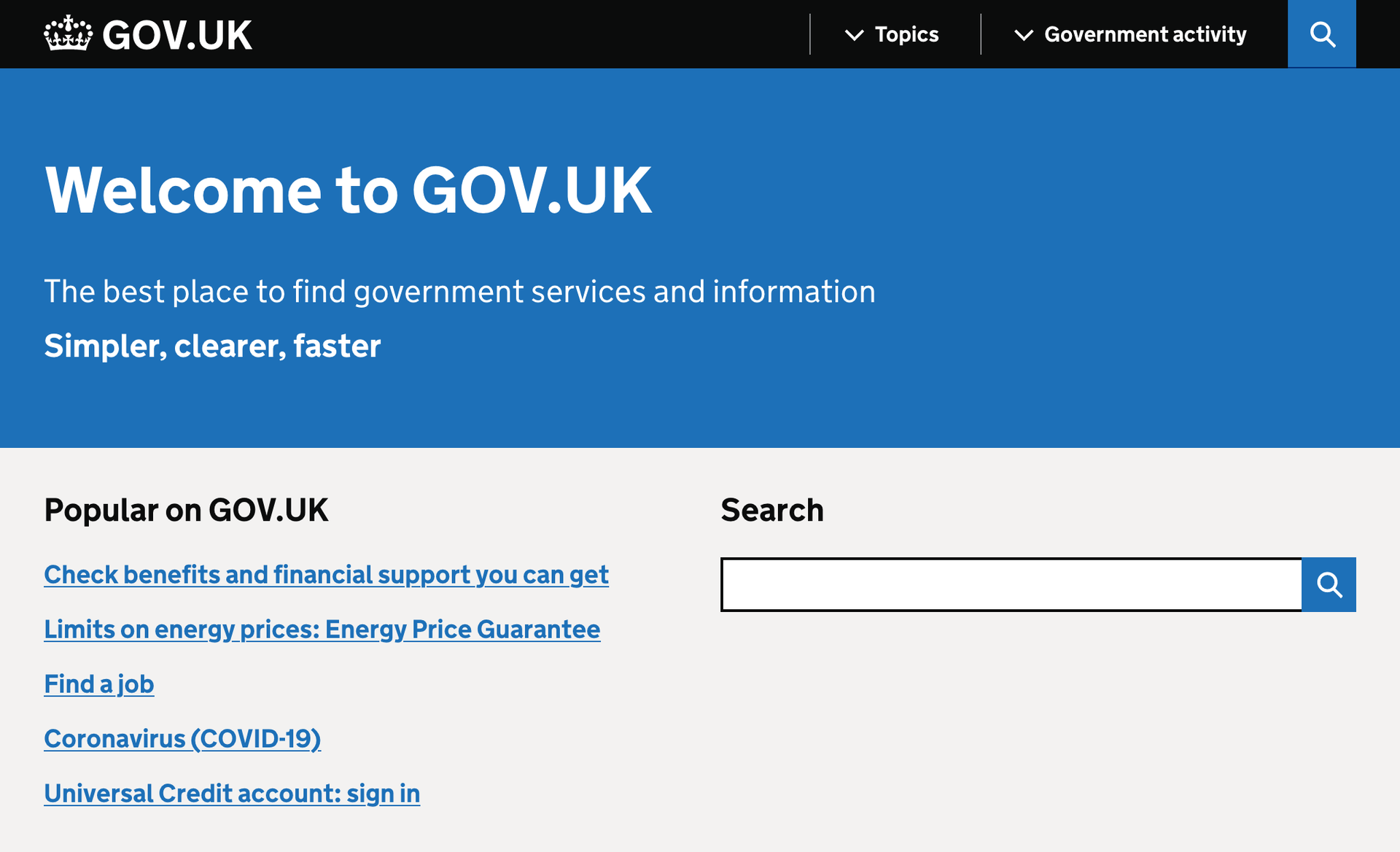Image resolution: width=1400 pixels, height=852 pixels.
Task: Follow the Find a job link
Action: coord(99,684)
